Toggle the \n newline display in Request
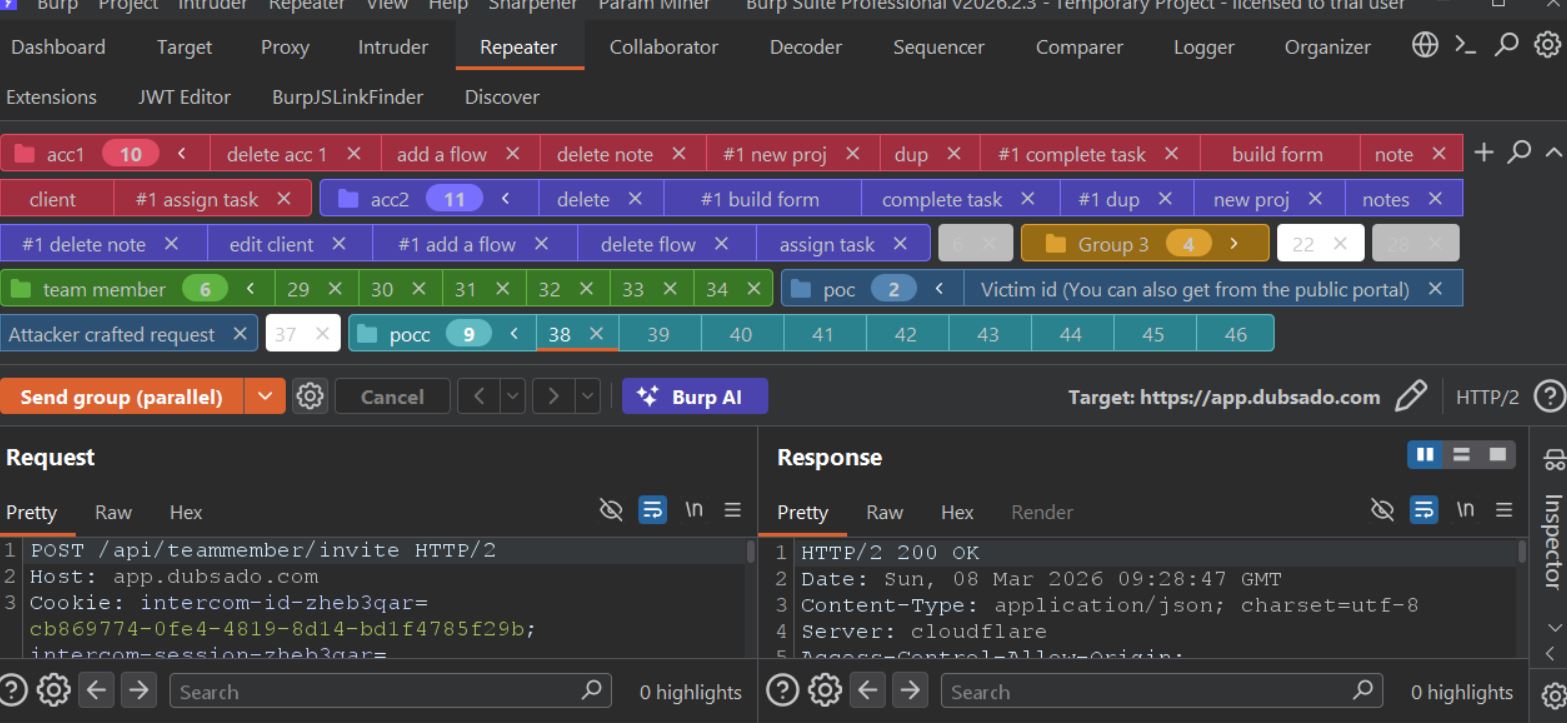 (x=693, y=512)
